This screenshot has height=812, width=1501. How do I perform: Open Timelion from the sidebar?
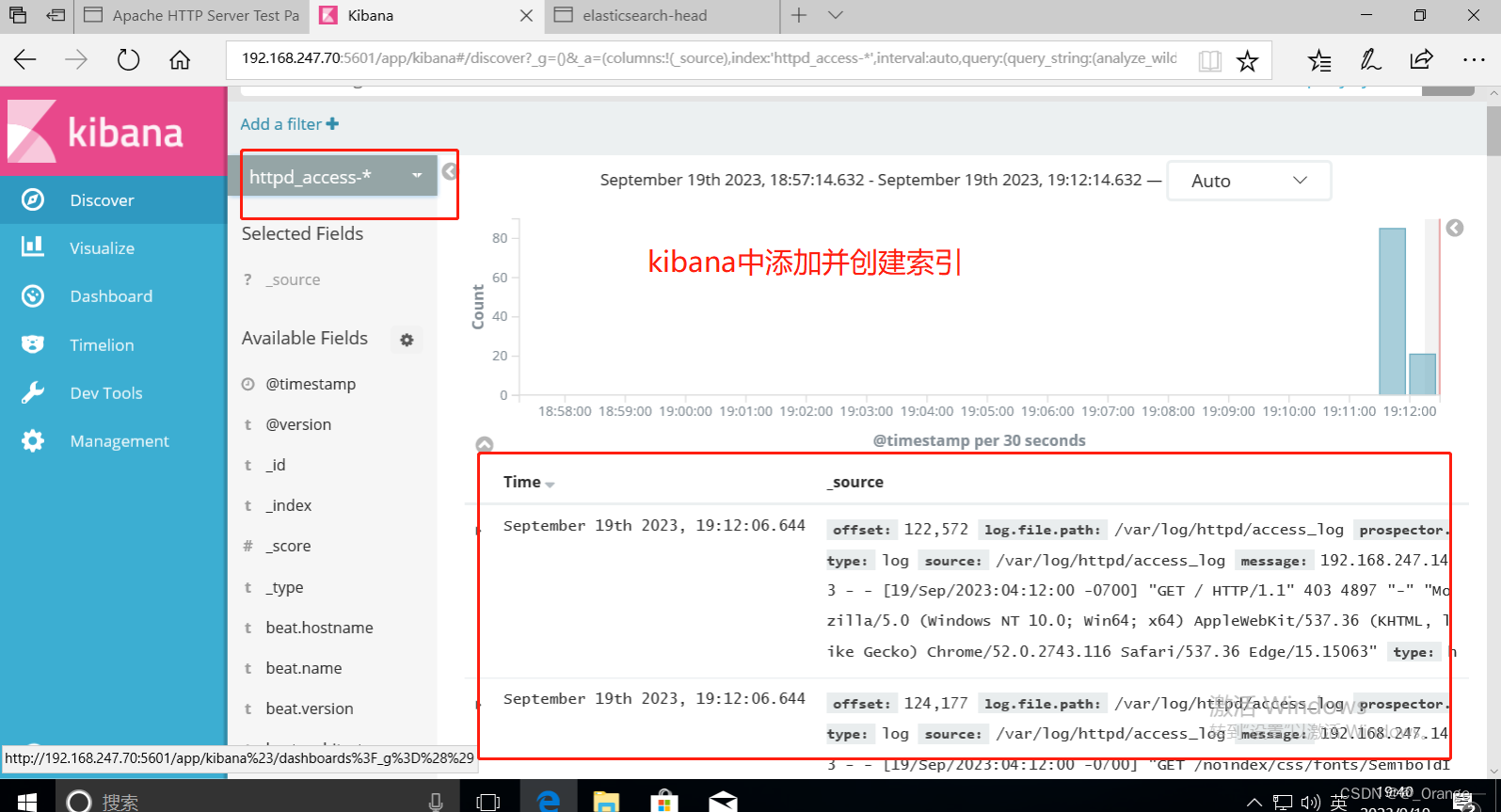coord(102,345)
